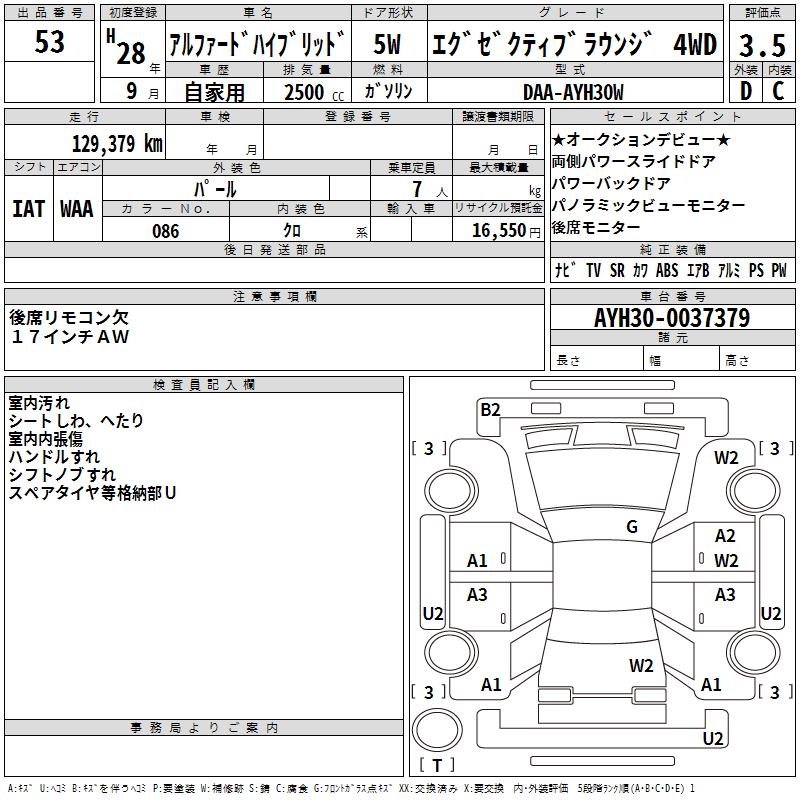
Task: Click the interior grade C
Action: click(778, 91)
